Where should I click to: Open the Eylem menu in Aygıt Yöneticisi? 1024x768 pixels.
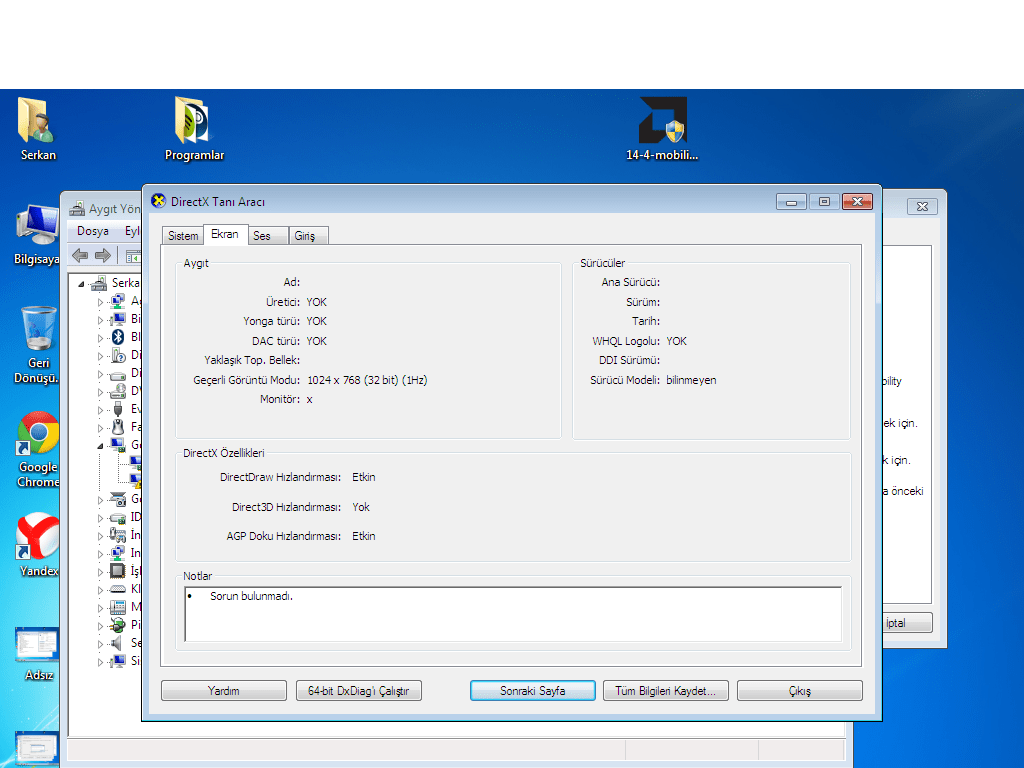pyautogui.click(x=133, y=231)
